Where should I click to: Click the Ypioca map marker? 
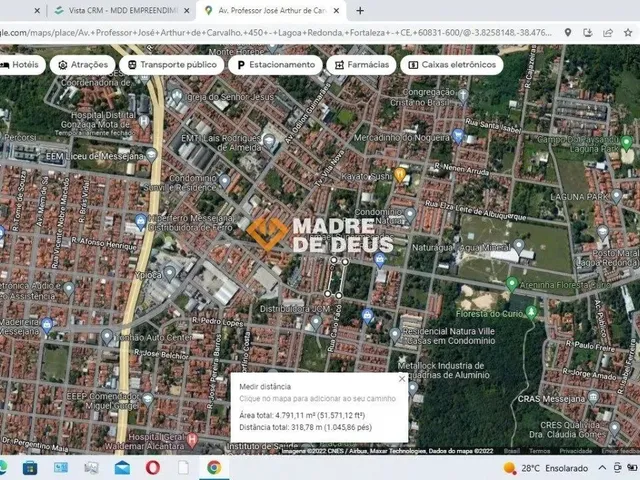[169, 273]
